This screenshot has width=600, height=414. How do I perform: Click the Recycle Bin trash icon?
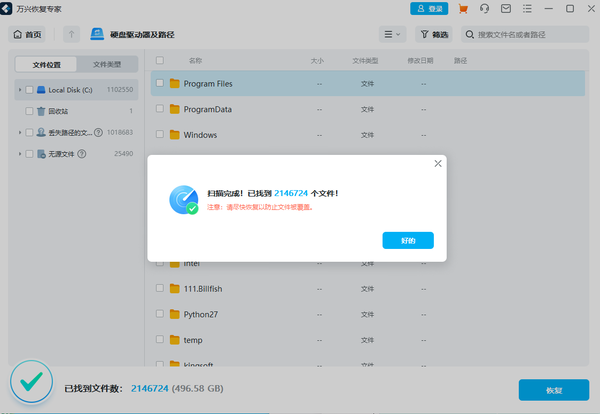41,111
